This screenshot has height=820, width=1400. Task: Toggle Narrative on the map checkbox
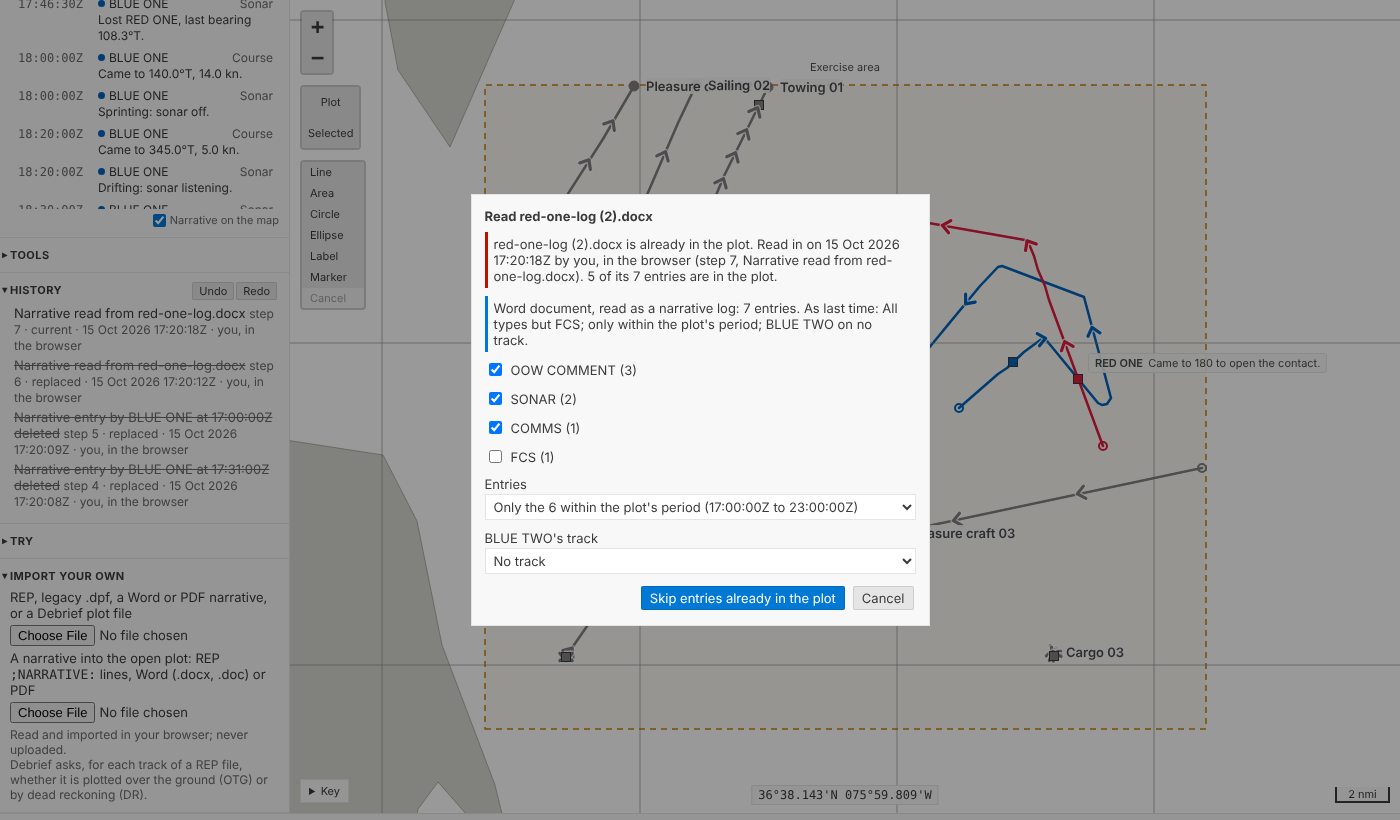click(x=159, y=220)
